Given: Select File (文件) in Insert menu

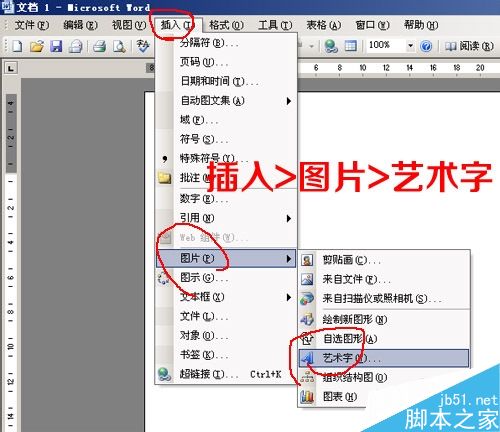Looking at the screenshot, I should tap(226, 316).
